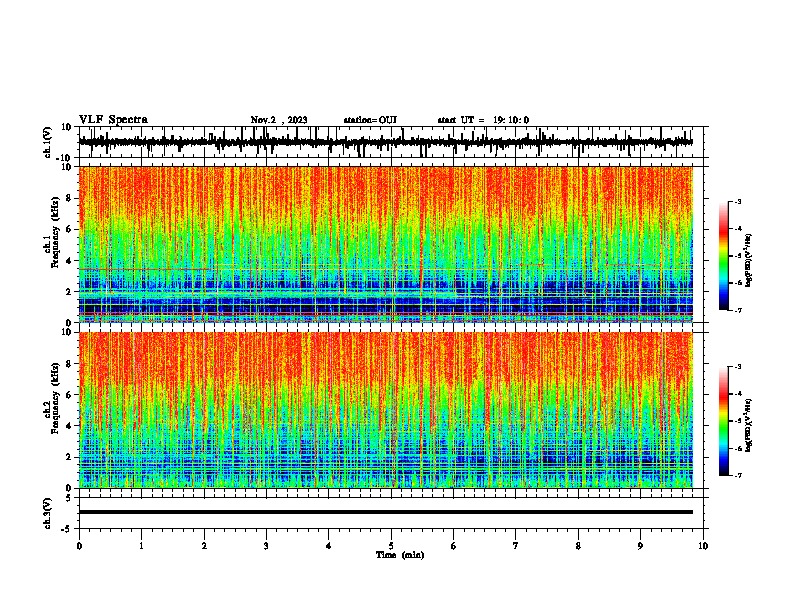Select the 'Time (min)' axis label
Screen dimensions: 792x612
point(400,555)
